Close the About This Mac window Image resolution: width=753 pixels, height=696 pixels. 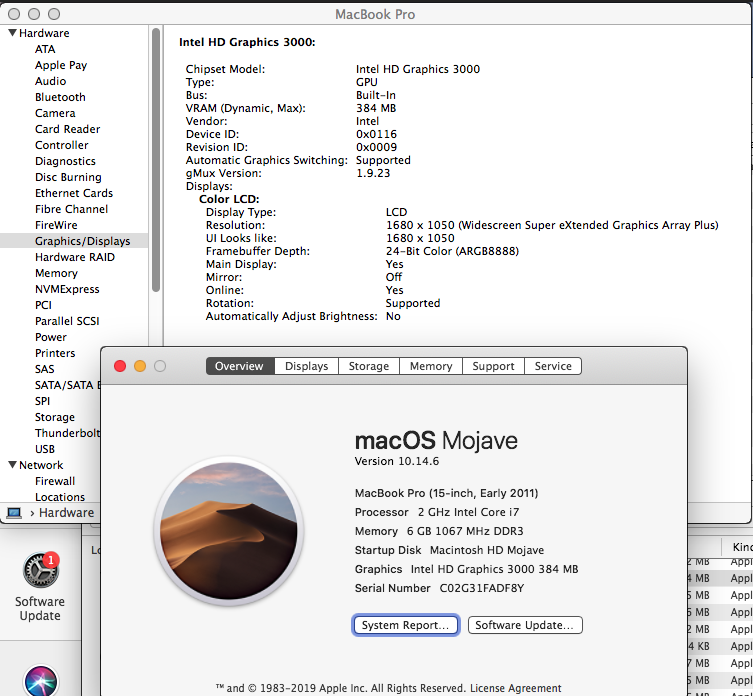coord(120,366)
